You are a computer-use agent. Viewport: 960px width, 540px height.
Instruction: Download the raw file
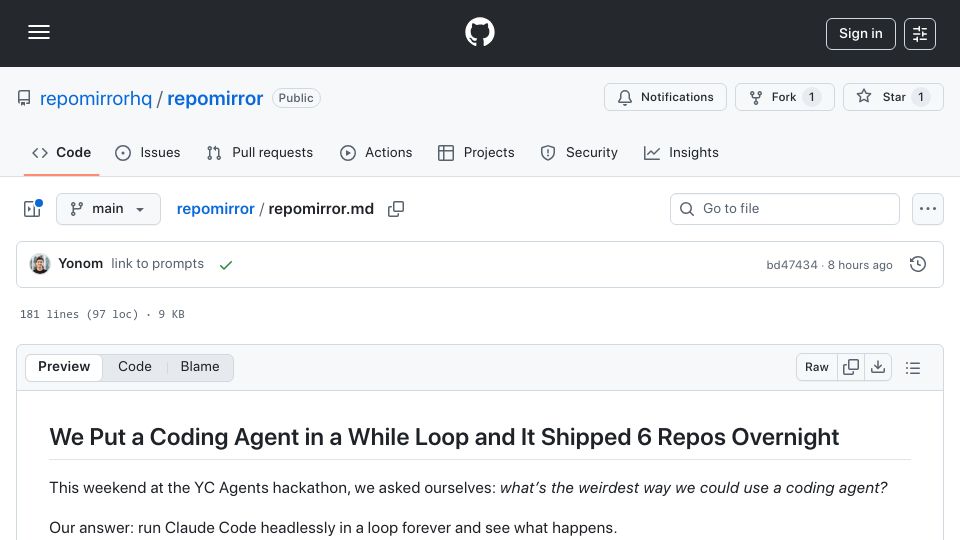tap(878, 367)
